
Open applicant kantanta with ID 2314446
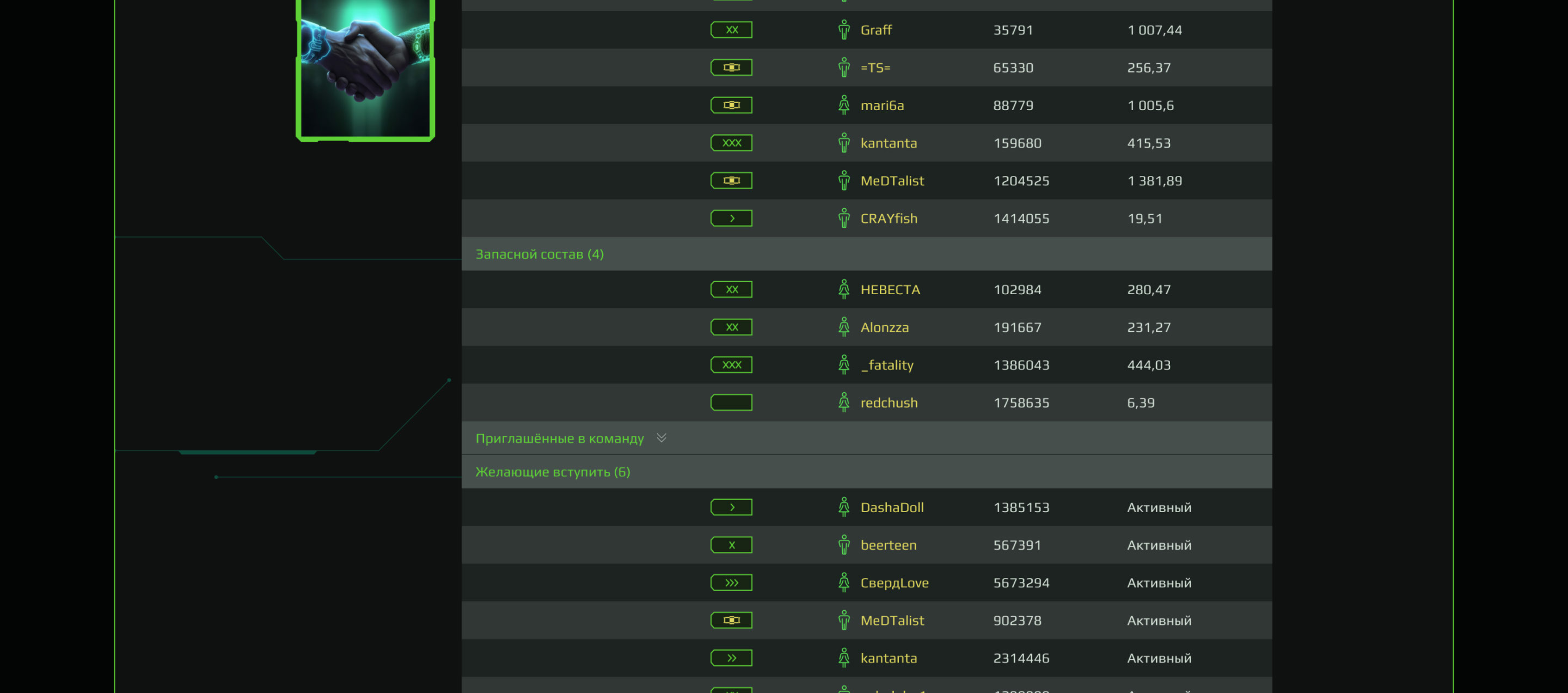(888, 658)
